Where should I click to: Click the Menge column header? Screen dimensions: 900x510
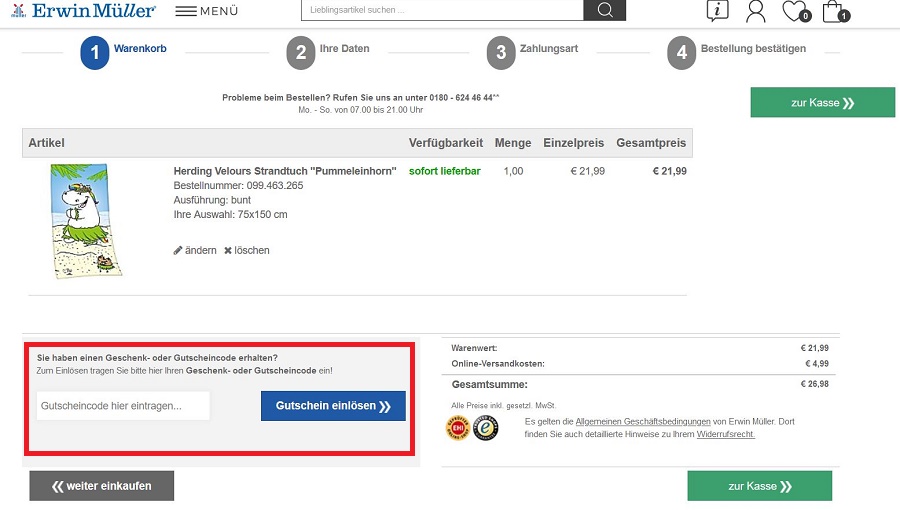click(x=513, y=143)
